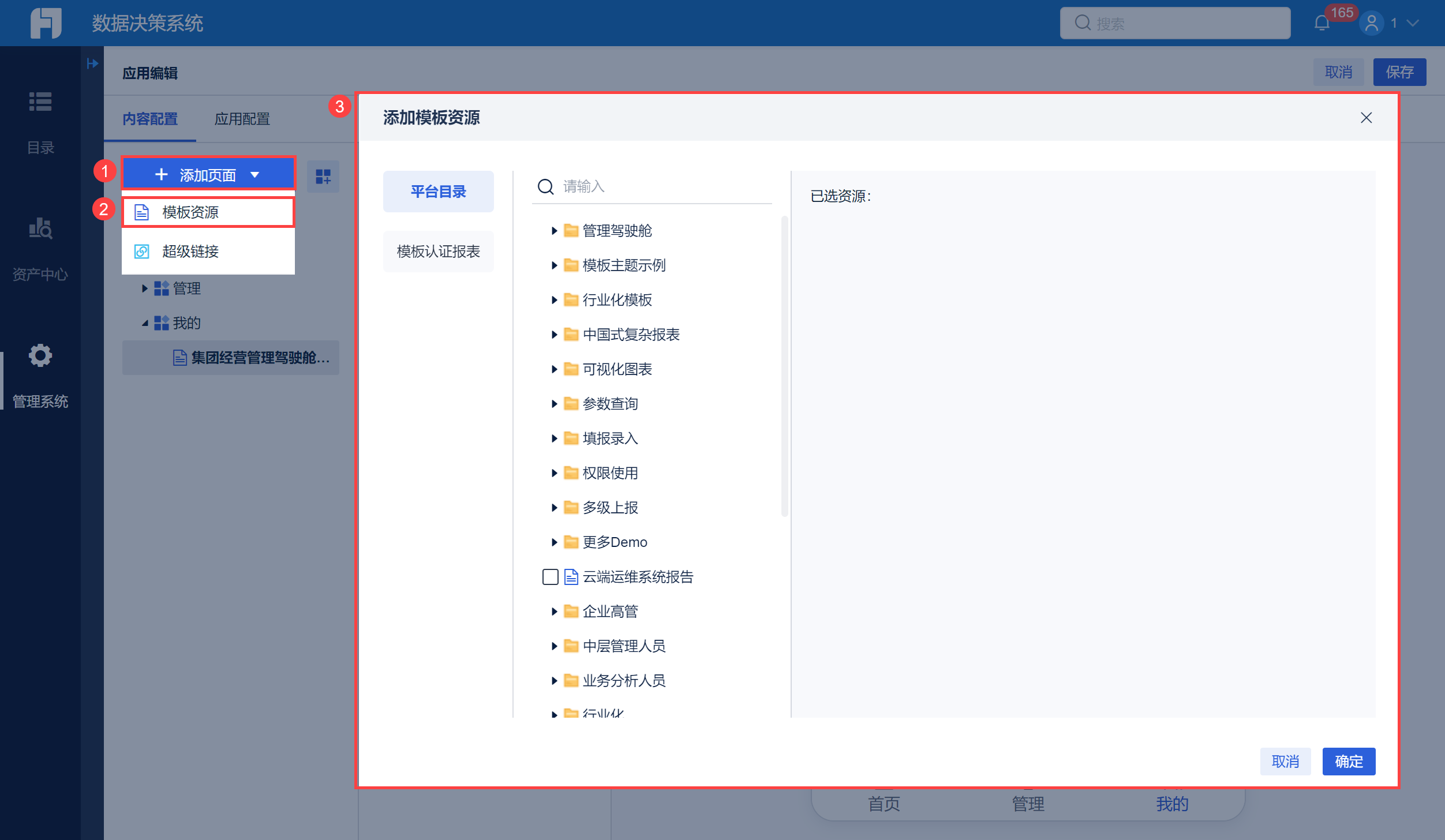Click the folder tree vertical scrollbar

click(784, 366)
